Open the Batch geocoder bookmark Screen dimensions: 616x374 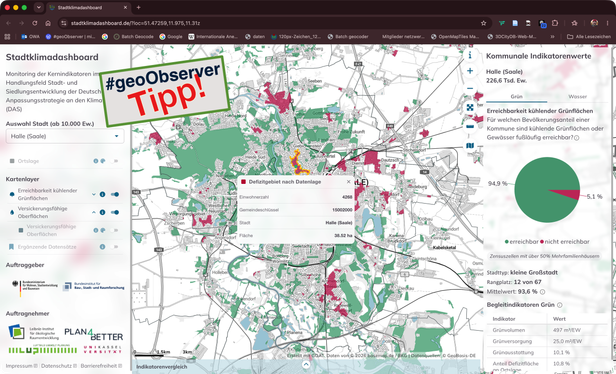348,37
